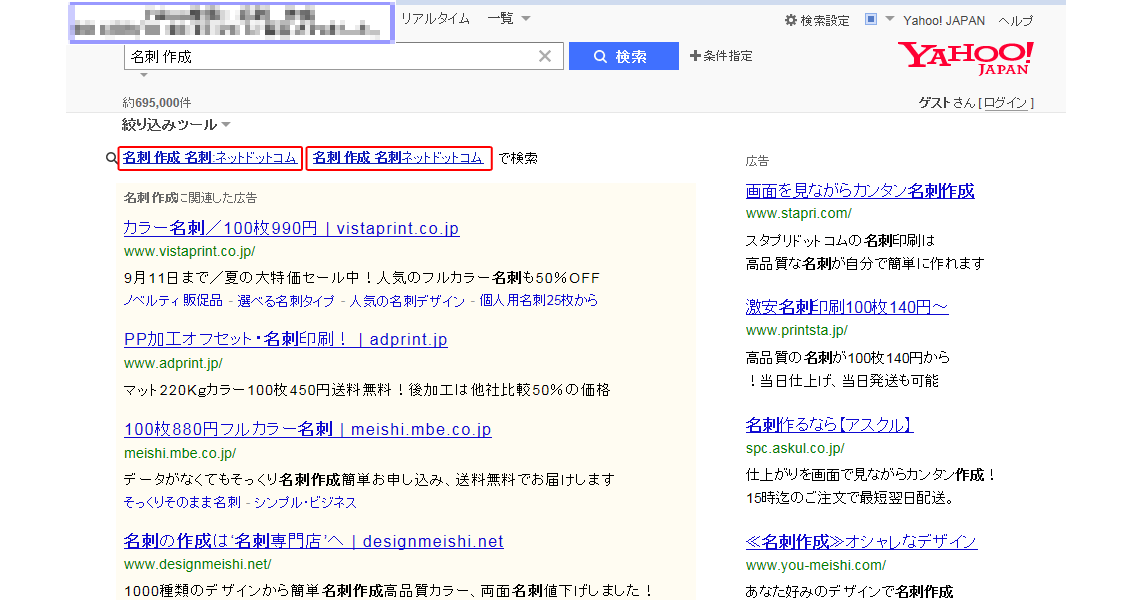The image size is (1130, 600).
Task: Click second related search 名刺 作成 名刺ネットドットコム
Action: [398, 158]
